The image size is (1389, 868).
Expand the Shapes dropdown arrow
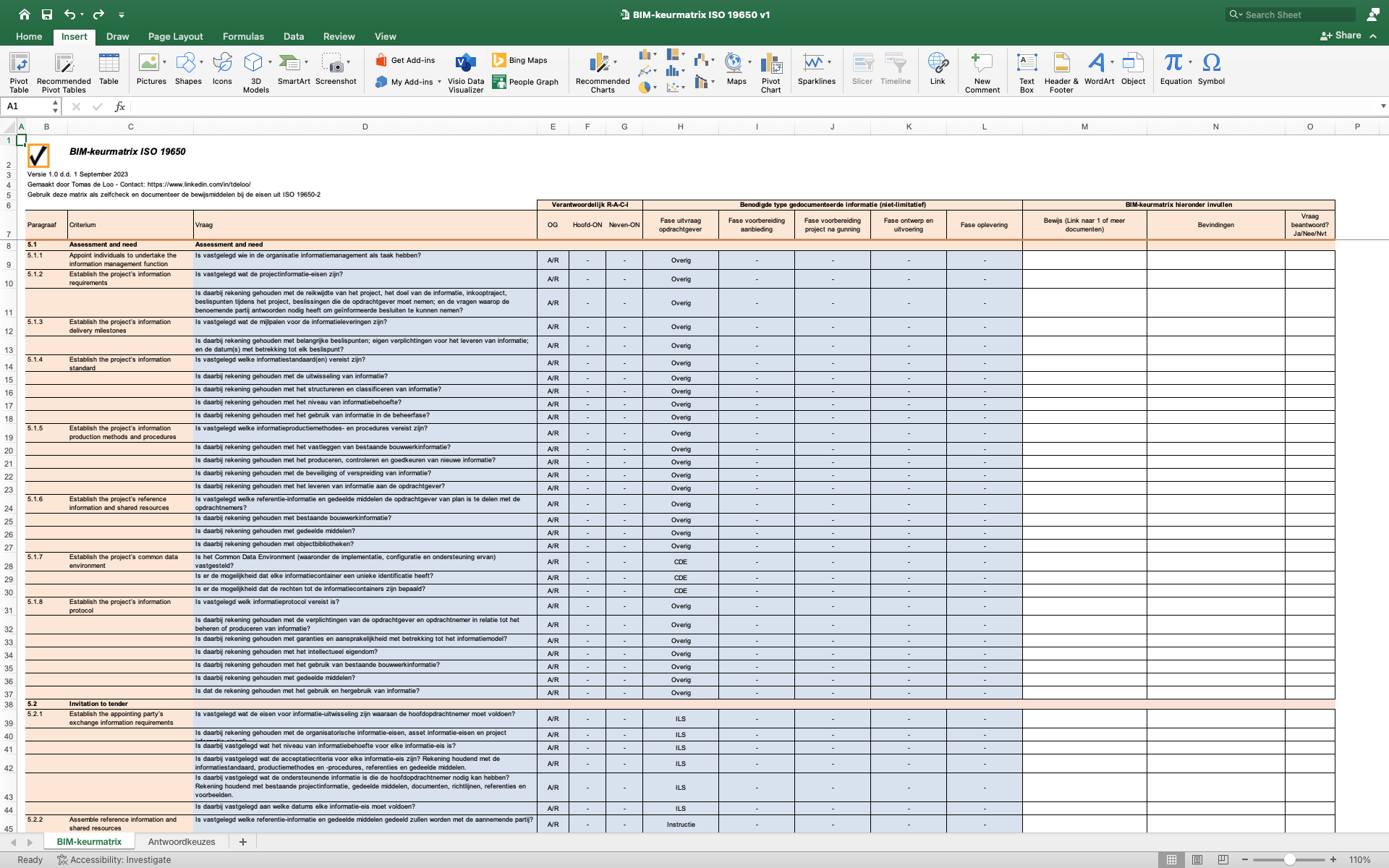(201, 62)
